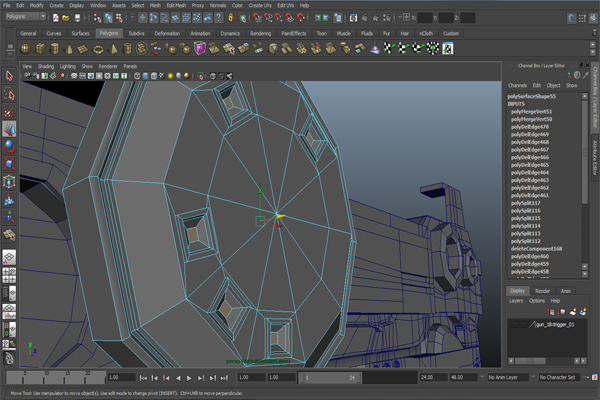Toggle Isolate Select in the viewport toolbar
600x400 pixels.
pyautogui.click(x=200, y=76)
